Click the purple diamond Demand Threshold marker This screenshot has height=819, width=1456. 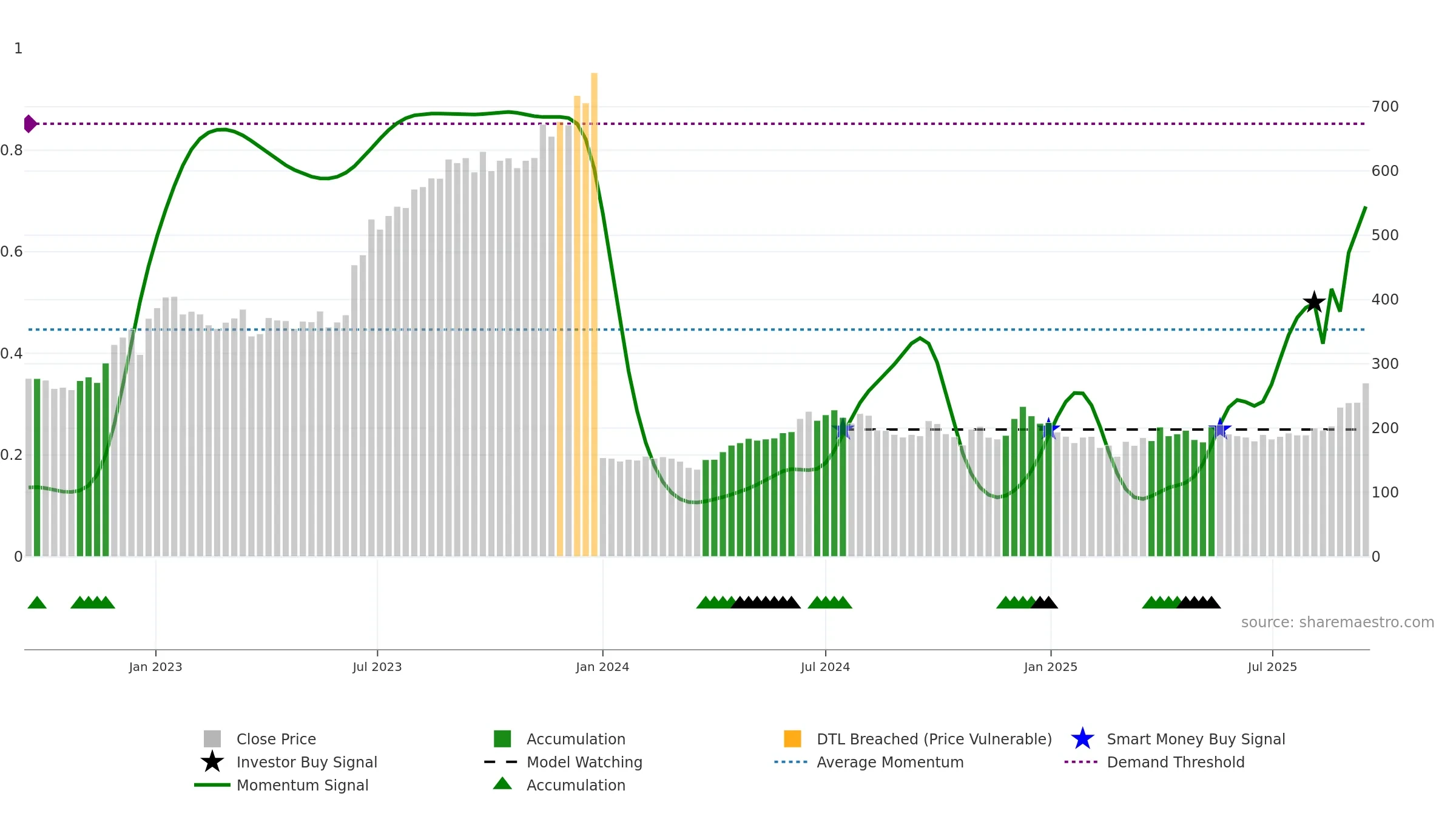click(x=30, y=124)
